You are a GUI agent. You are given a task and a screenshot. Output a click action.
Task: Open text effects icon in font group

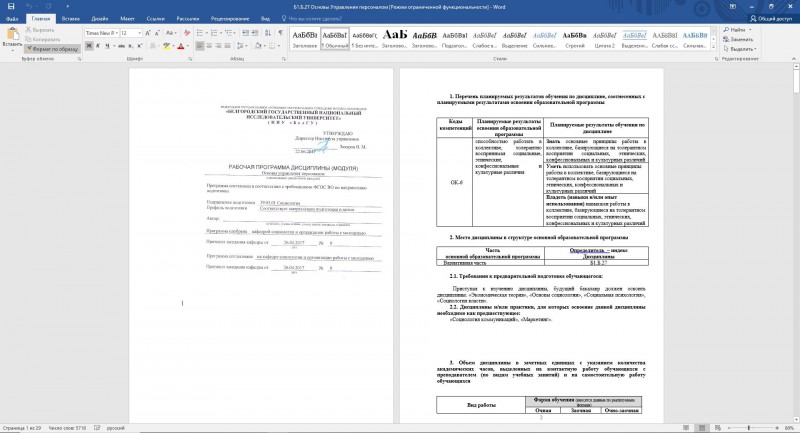153,46
